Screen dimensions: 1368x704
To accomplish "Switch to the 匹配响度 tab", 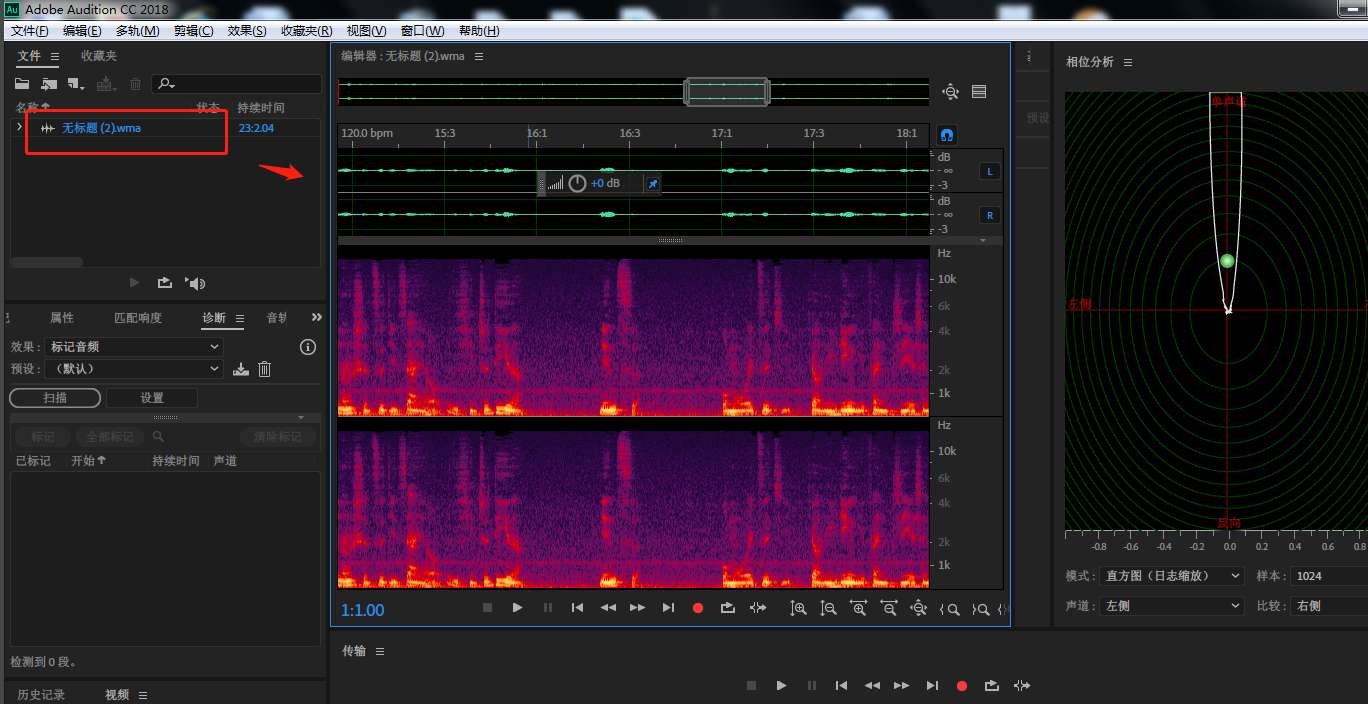I will [x=137, y=318].
